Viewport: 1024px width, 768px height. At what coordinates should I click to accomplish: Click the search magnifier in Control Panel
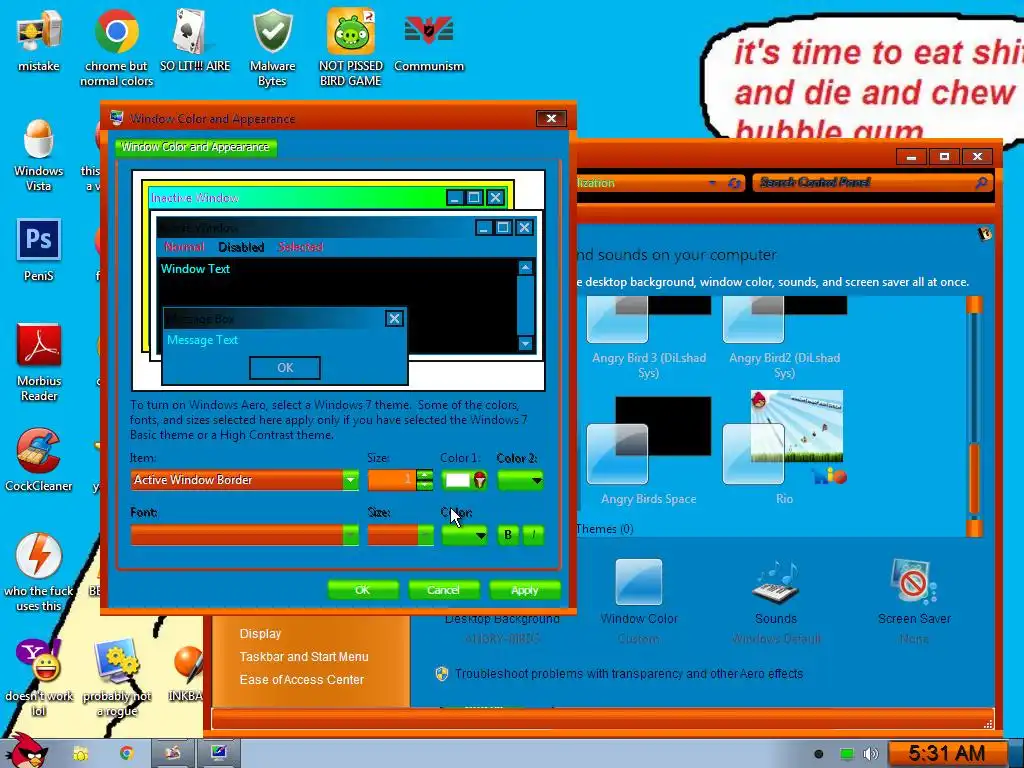pos(980,183)
